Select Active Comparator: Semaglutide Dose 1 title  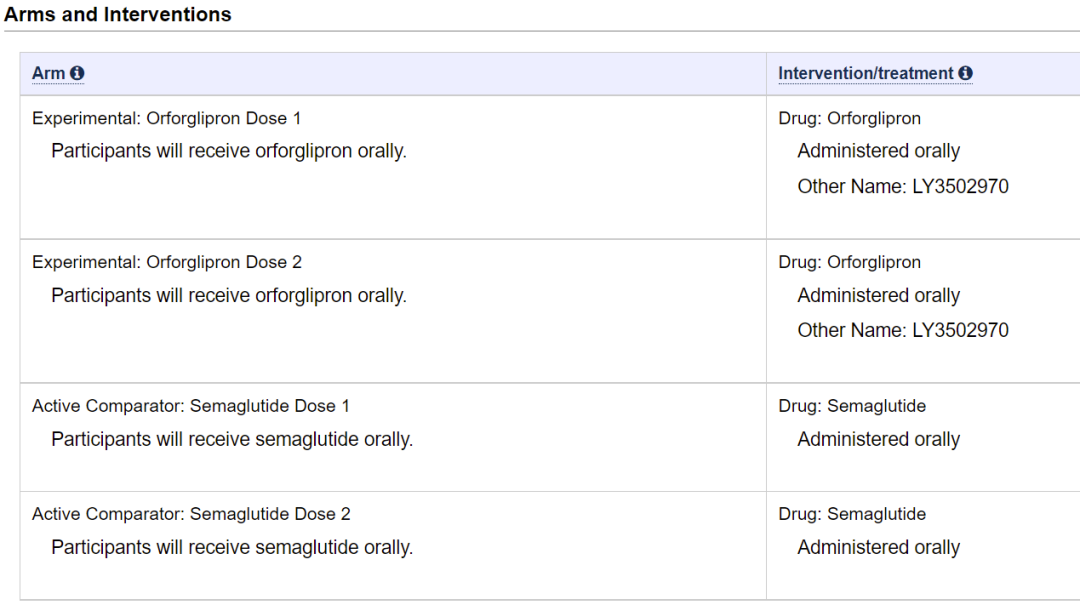191,407
